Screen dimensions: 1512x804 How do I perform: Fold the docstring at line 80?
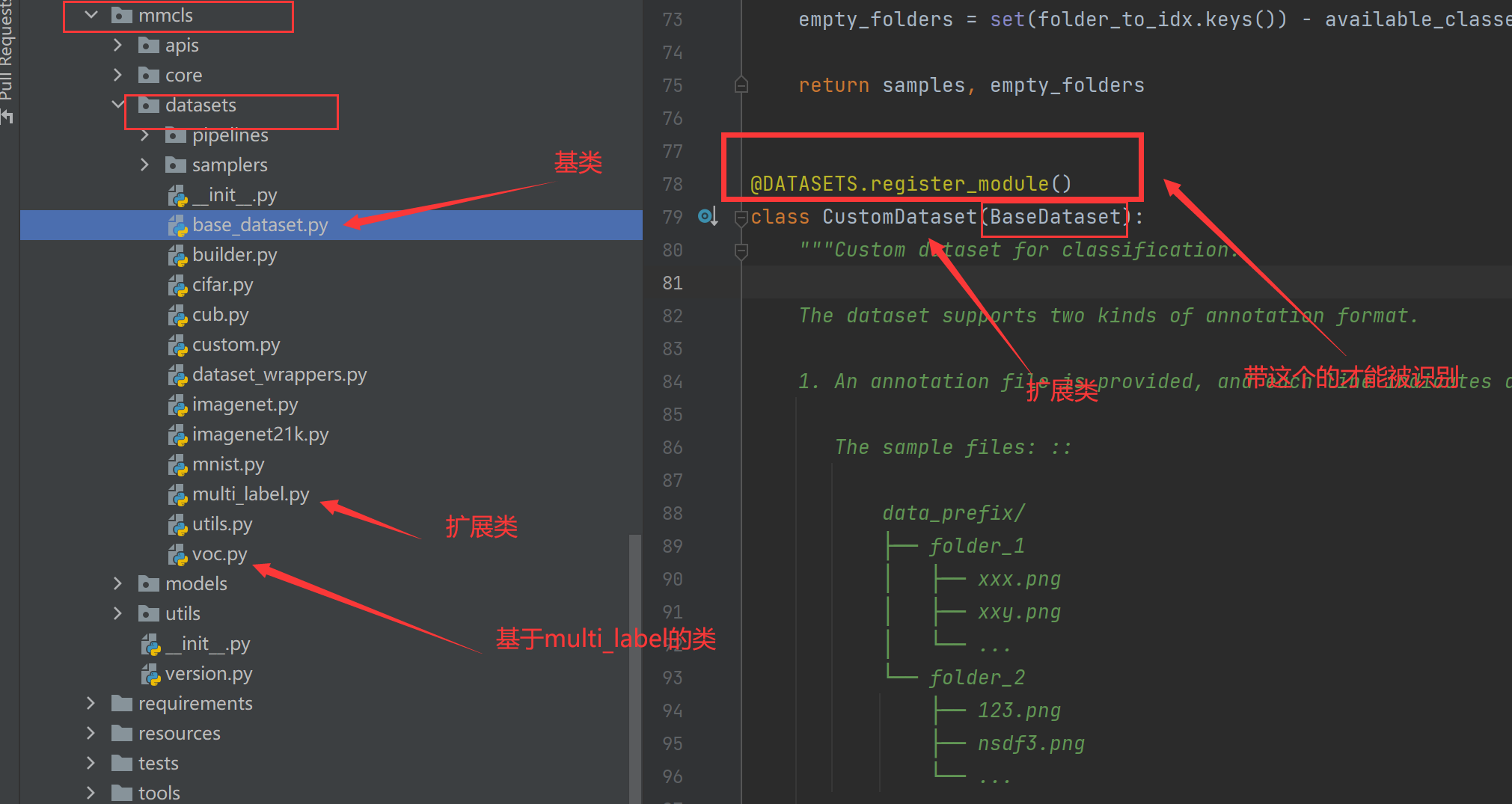tap(741, 251)
